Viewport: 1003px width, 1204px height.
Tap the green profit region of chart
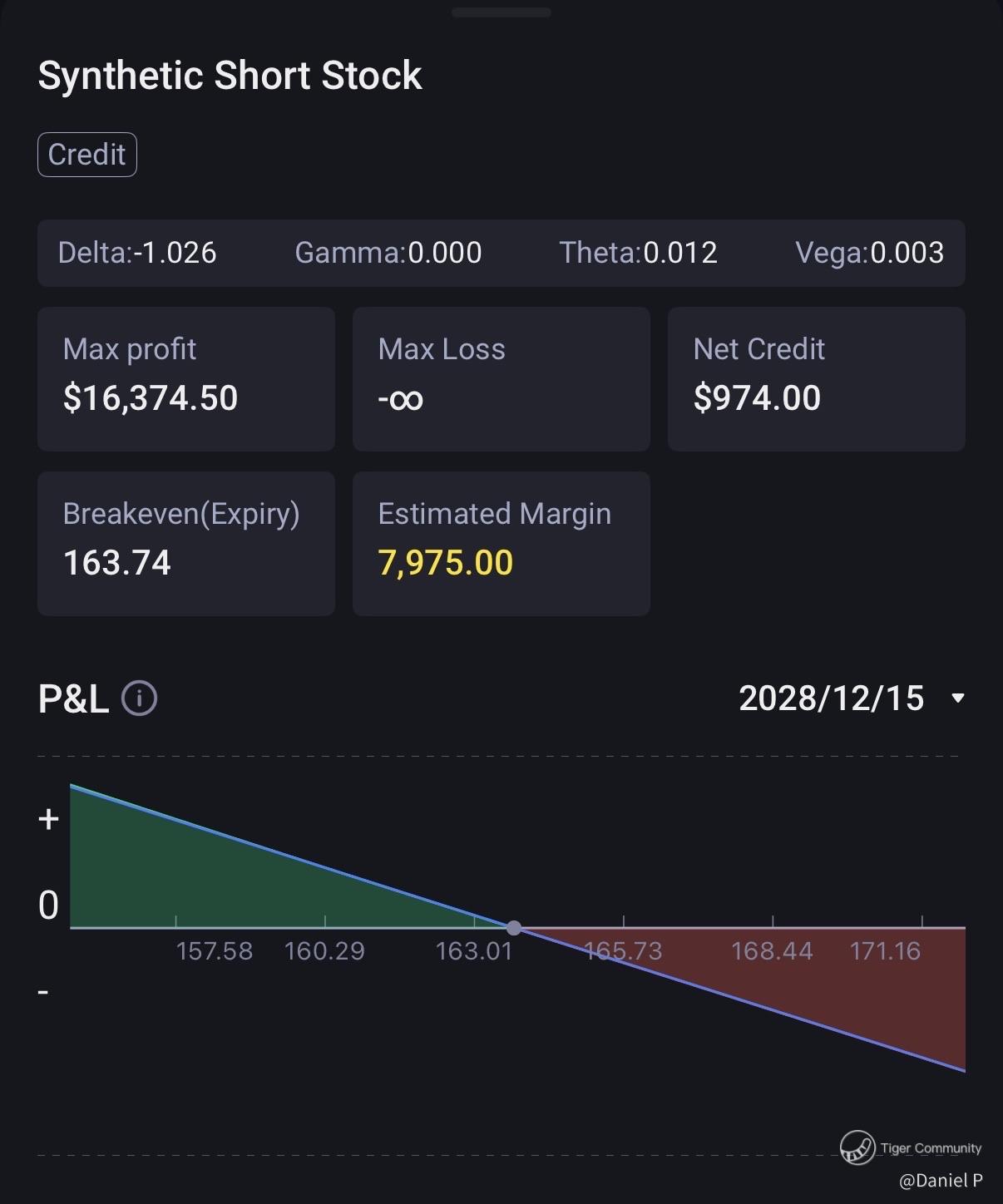pyautogui.click(x=208, y=881)
